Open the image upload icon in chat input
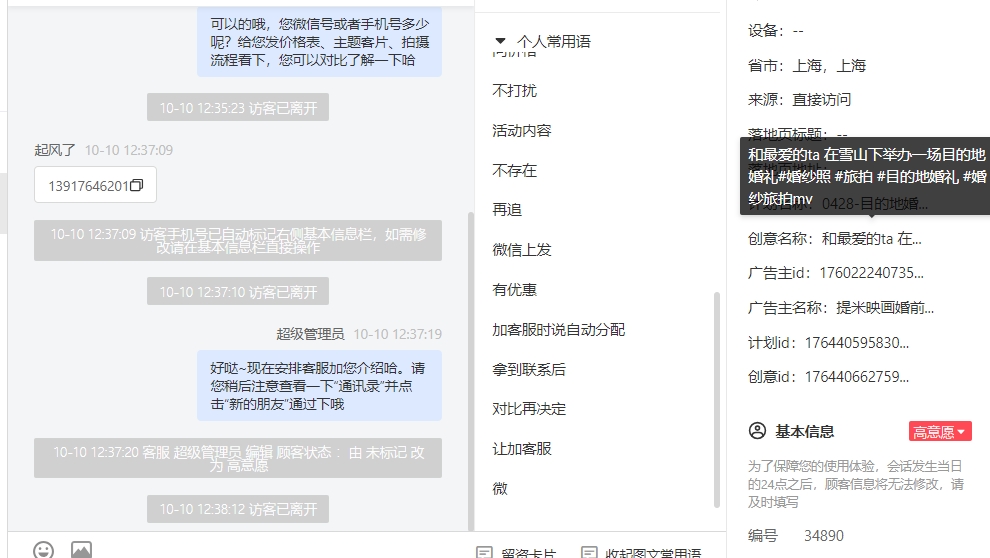 coord(81,550)
